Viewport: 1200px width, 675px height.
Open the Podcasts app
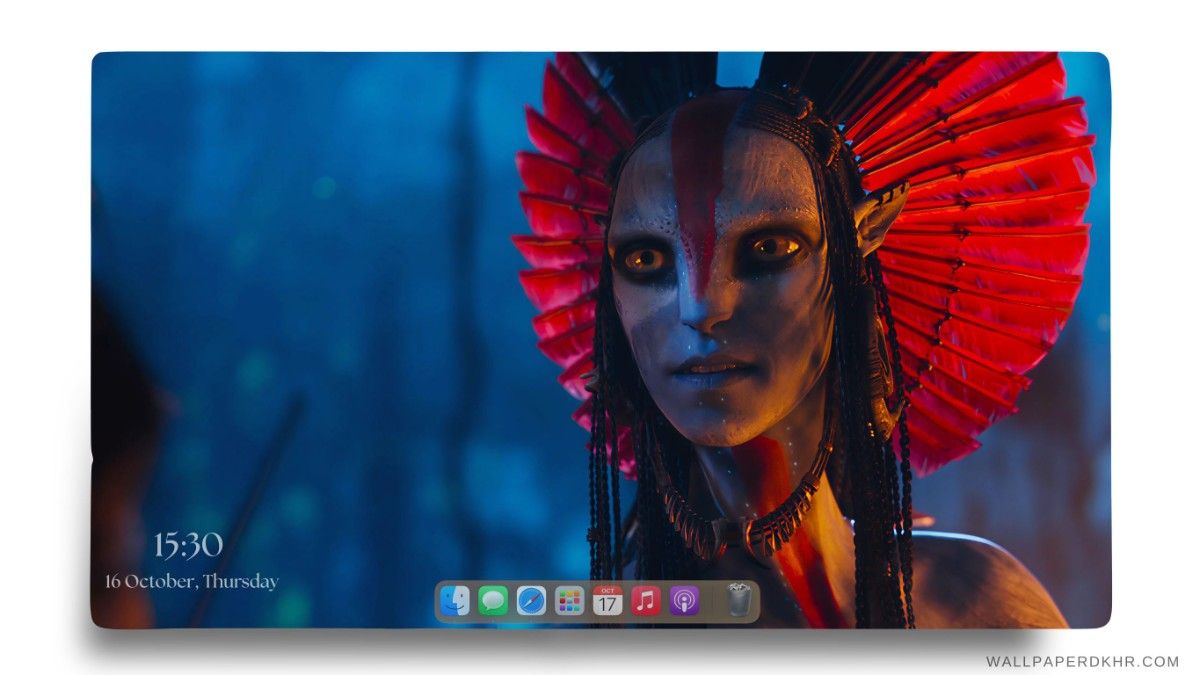tap(684, 601)
